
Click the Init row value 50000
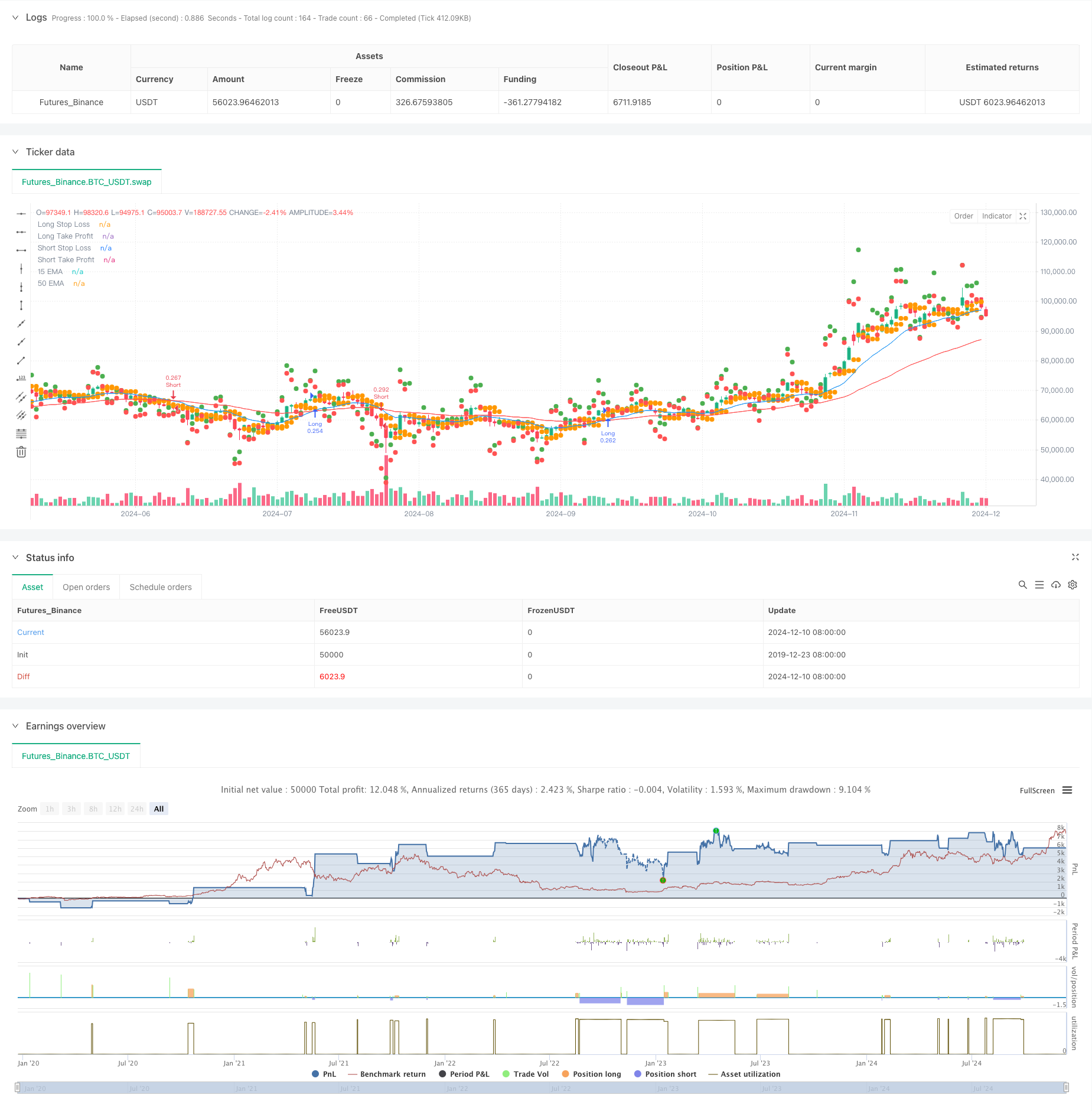pyautogui.click(x=331, y=654)
